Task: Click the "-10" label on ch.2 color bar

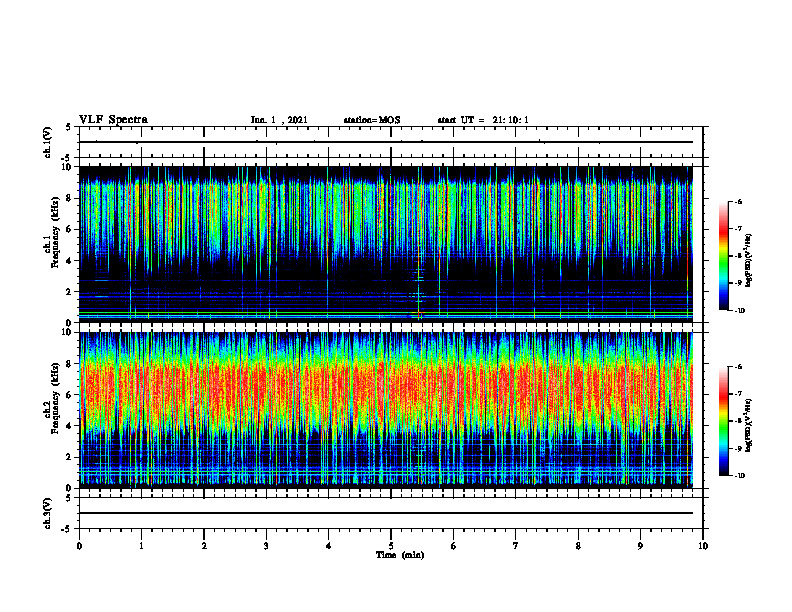Action: click(739, 476)
